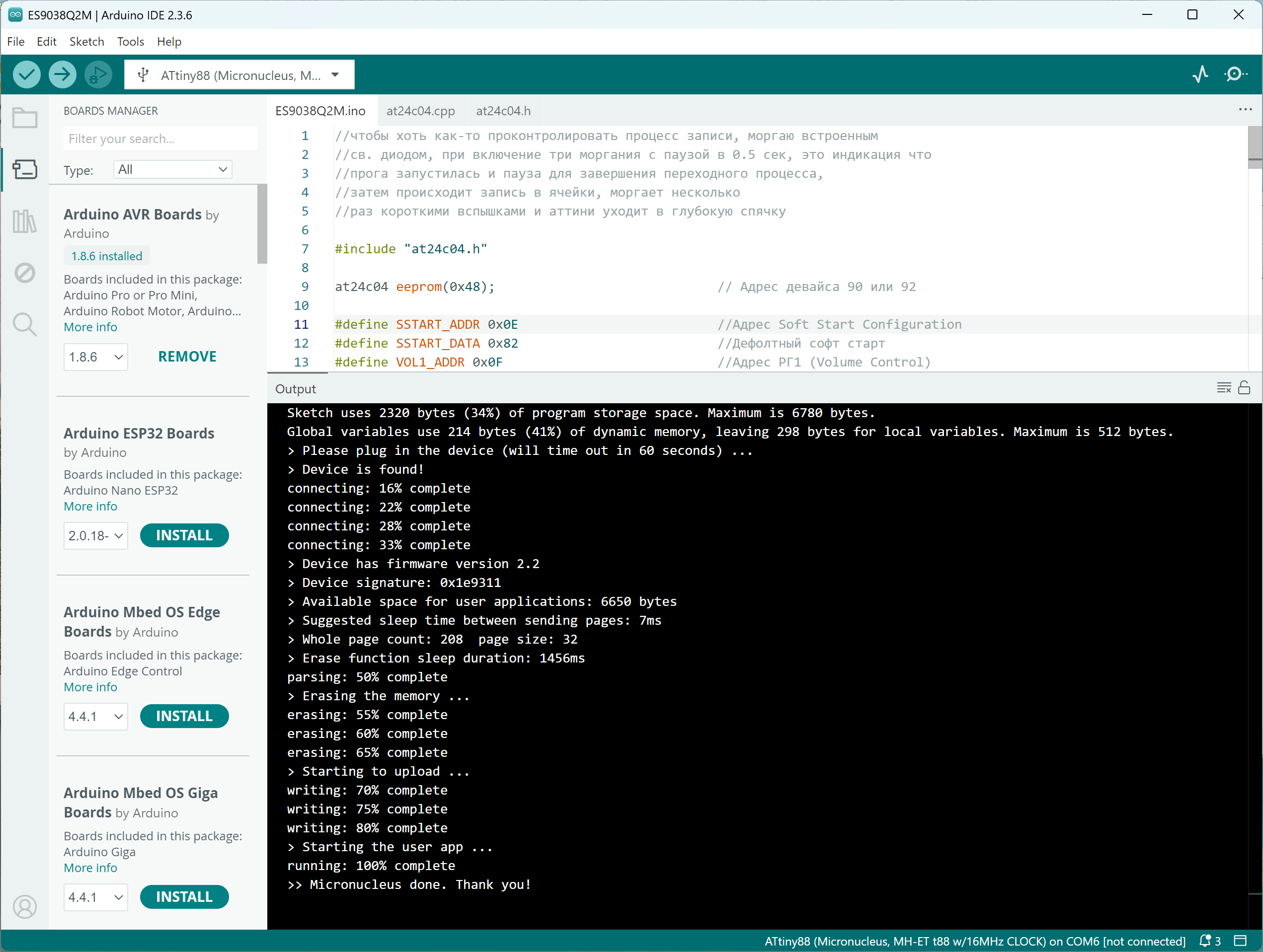Click the Arduino IDE title bar logo
The width and height of the screenshot is (1263, 952).
coord(15,15)
